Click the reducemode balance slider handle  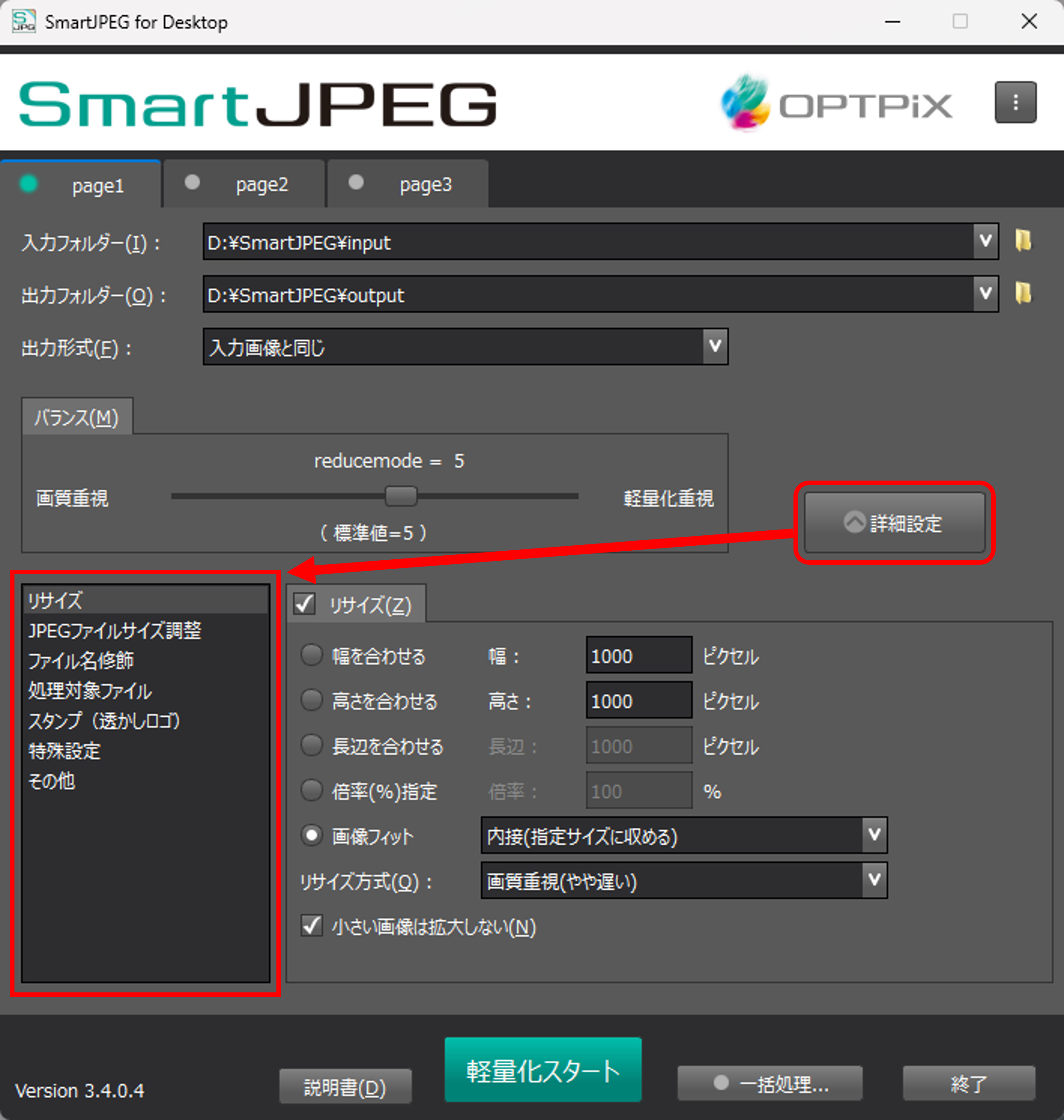(401, 496)
